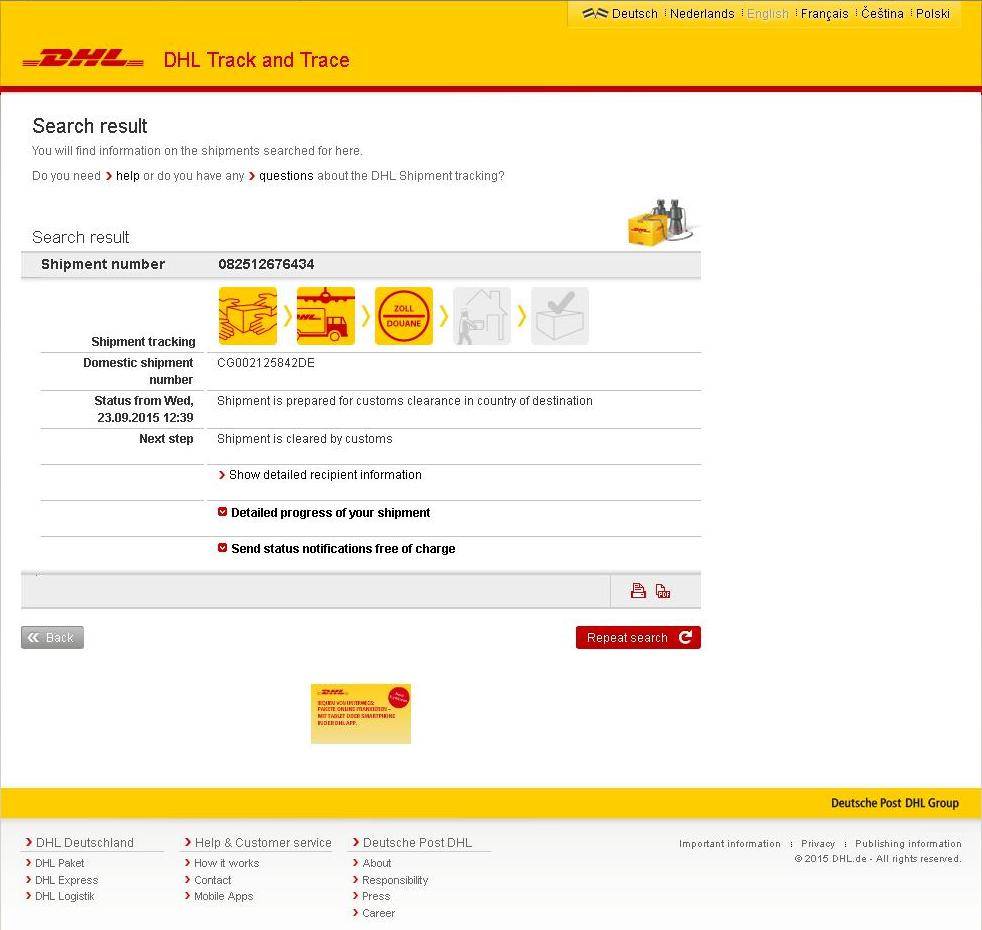Open the DHL Express footer link
982x930 pixels.
click(66, 880)
